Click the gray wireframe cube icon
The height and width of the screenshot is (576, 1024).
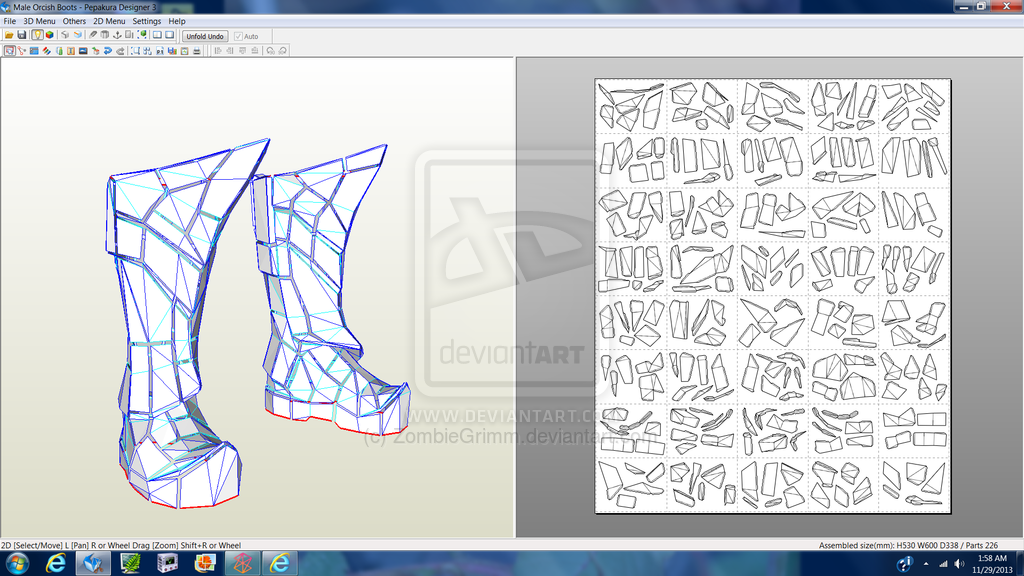click(65, 35)
